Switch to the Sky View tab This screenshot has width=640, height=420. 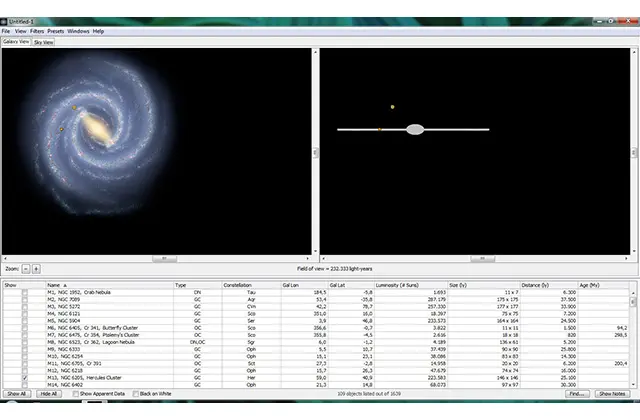point(44,42)
